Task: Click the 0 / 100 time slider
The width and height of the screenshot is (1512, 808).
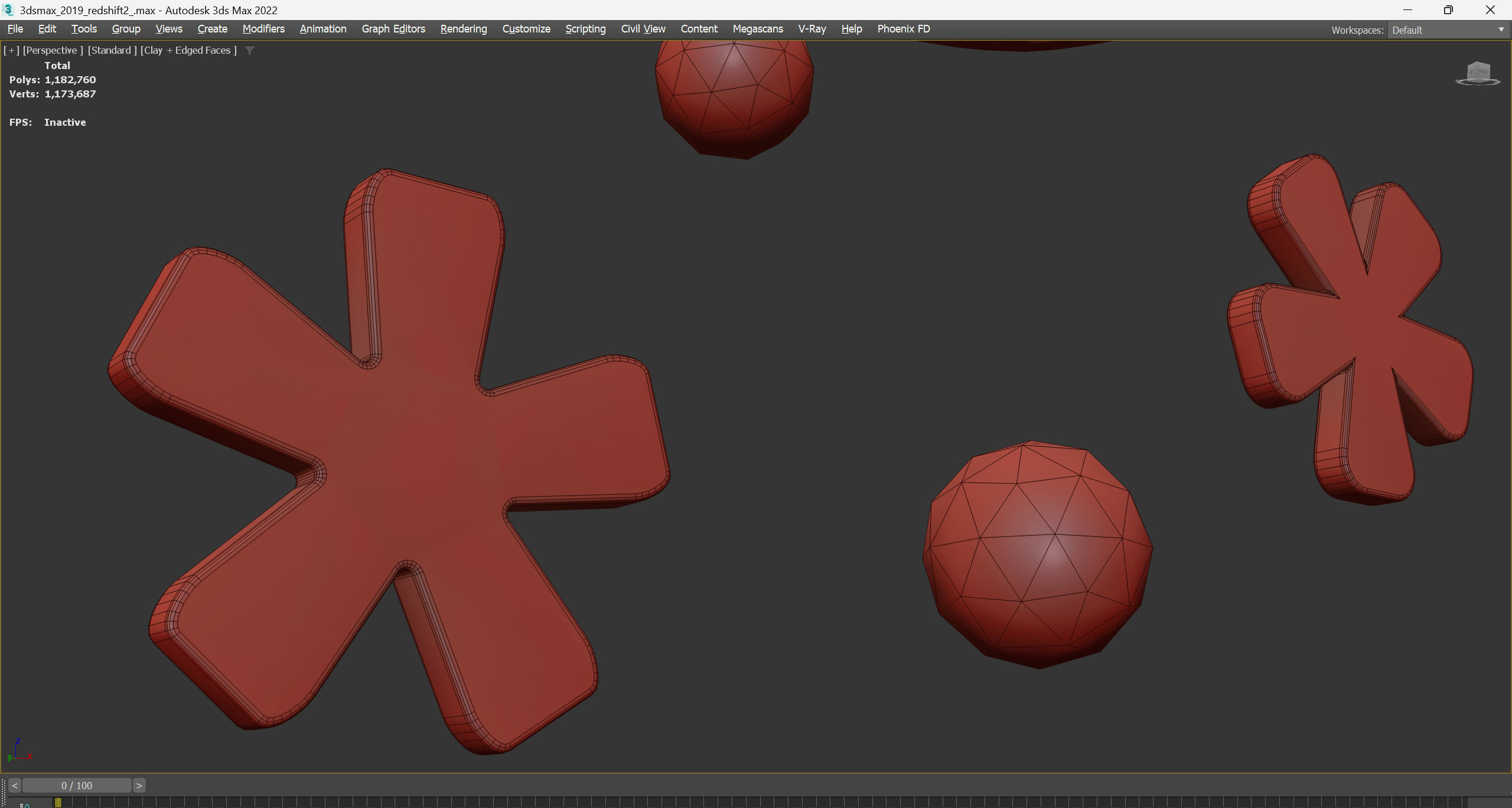Action: coord(77,786)
